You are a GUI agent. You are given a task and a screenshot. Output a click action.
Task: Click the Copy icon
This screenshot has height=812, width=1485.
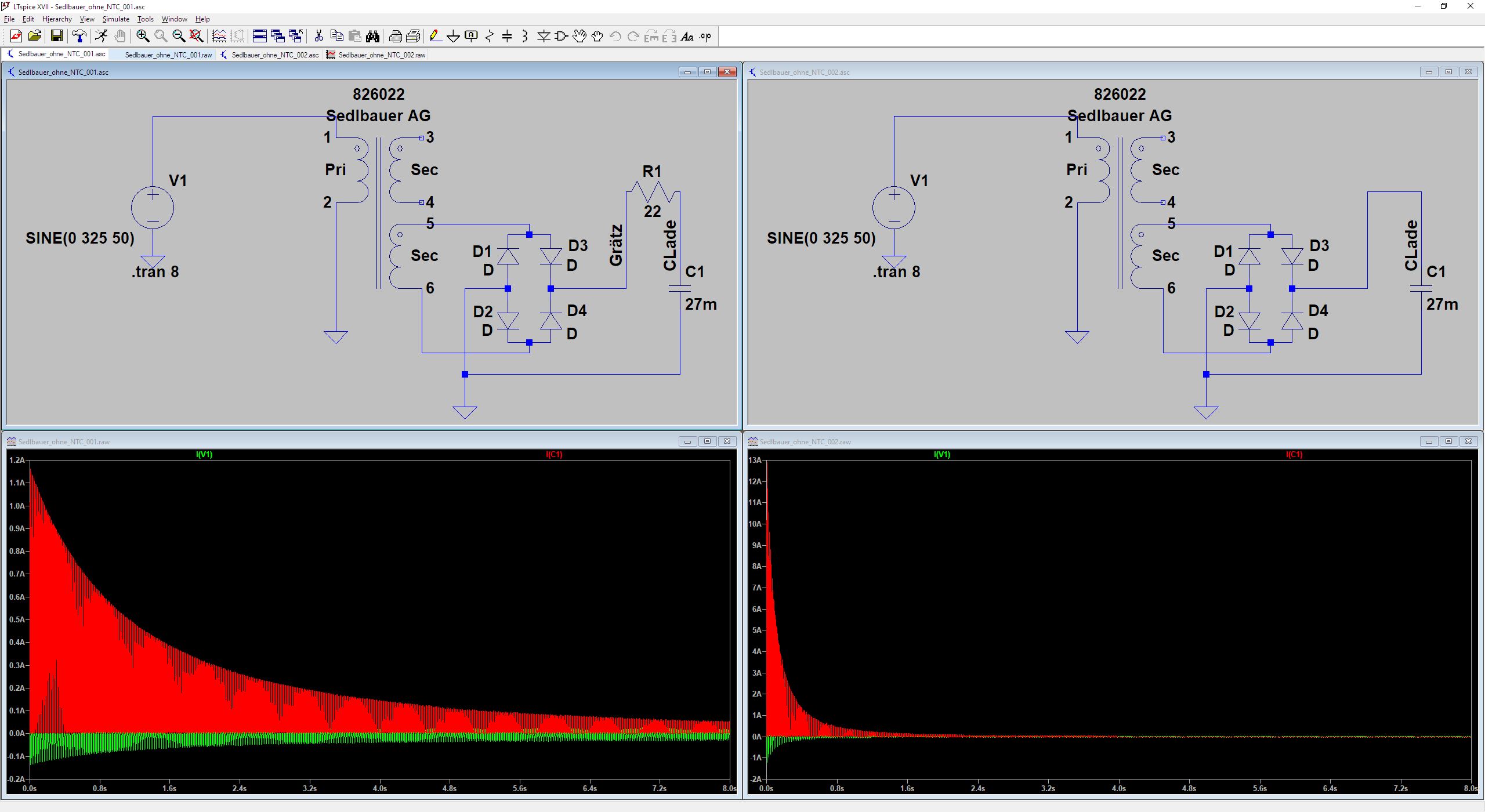(336, 37)
